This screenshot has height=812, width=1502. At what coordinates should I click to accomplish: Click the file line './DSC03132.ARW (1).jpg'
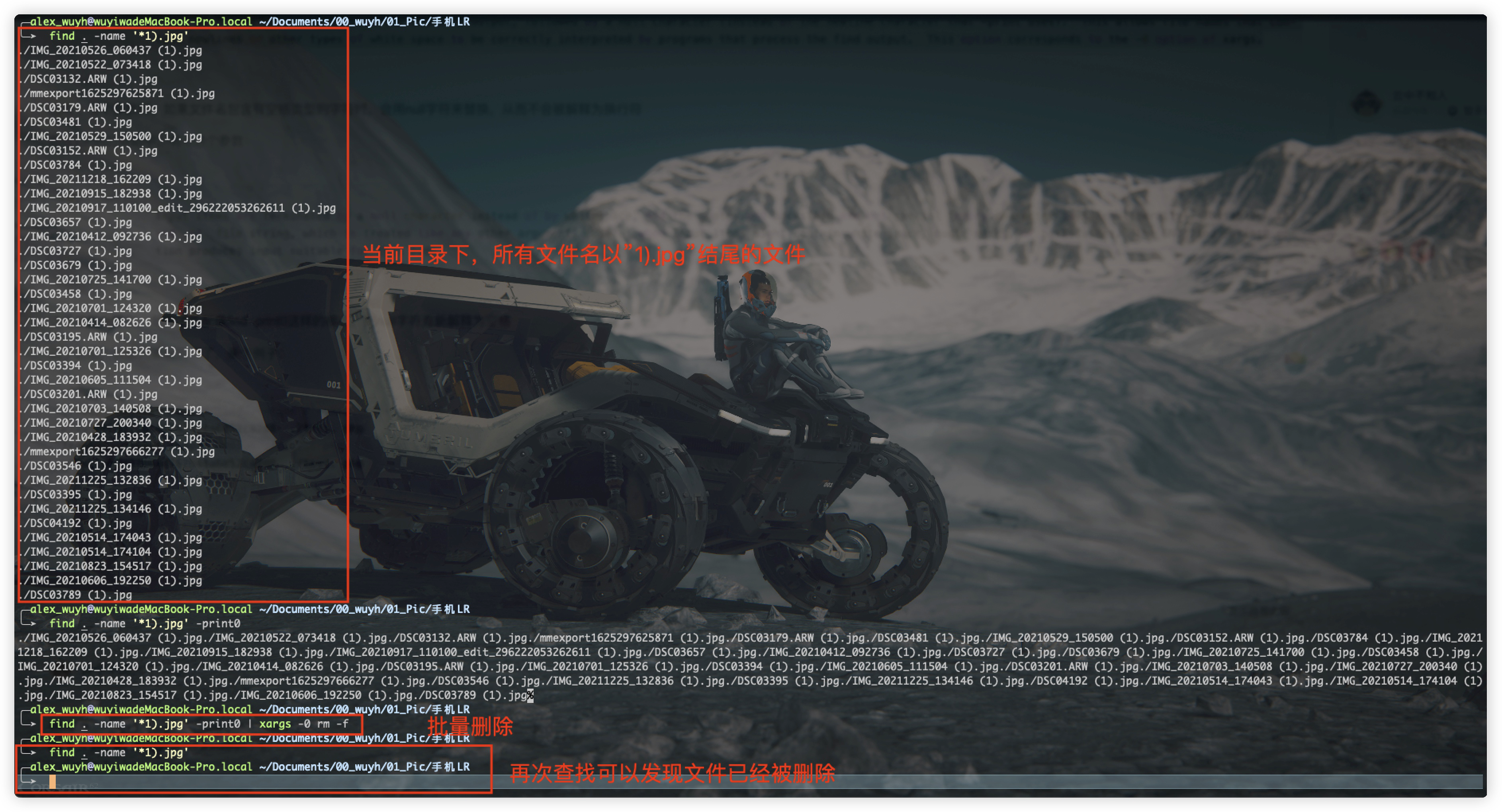[89, 79]
